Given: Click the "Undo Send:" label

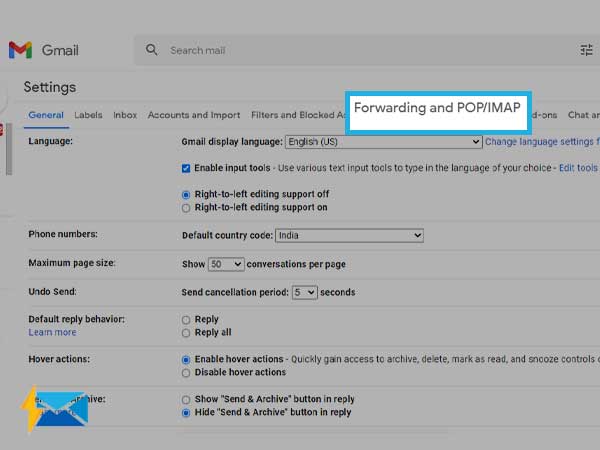Looking at the screenshot, I should (x=52, y=292).
